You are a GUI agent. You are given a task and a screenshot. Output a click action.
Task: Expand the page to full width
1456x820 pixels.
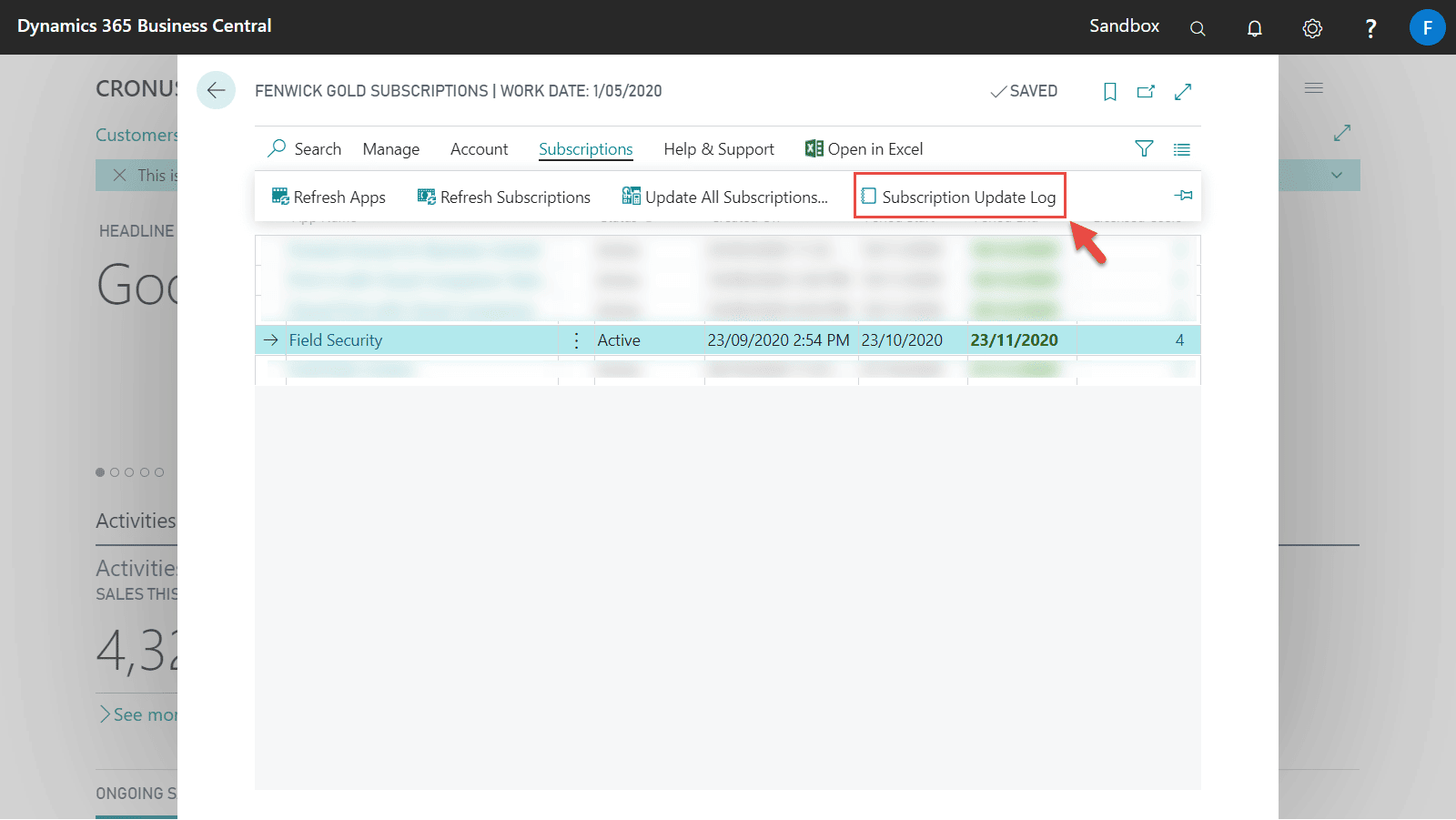point(1183,91)
